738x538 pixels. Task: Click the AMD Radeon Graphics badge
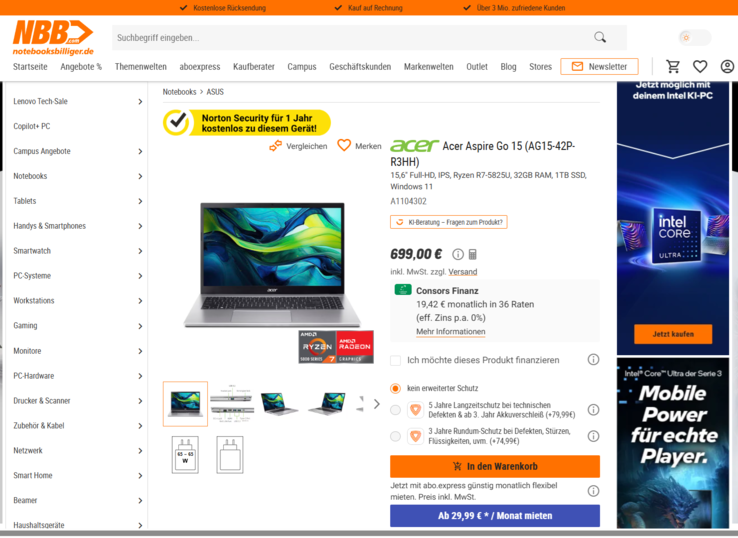(355, 347)
